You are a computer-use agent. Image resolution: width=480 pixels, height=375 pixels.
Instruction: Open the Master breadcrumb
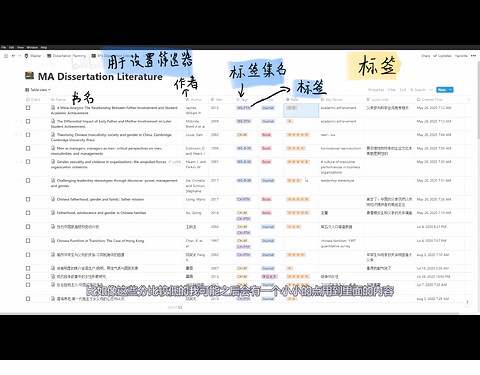coord(33,56)
